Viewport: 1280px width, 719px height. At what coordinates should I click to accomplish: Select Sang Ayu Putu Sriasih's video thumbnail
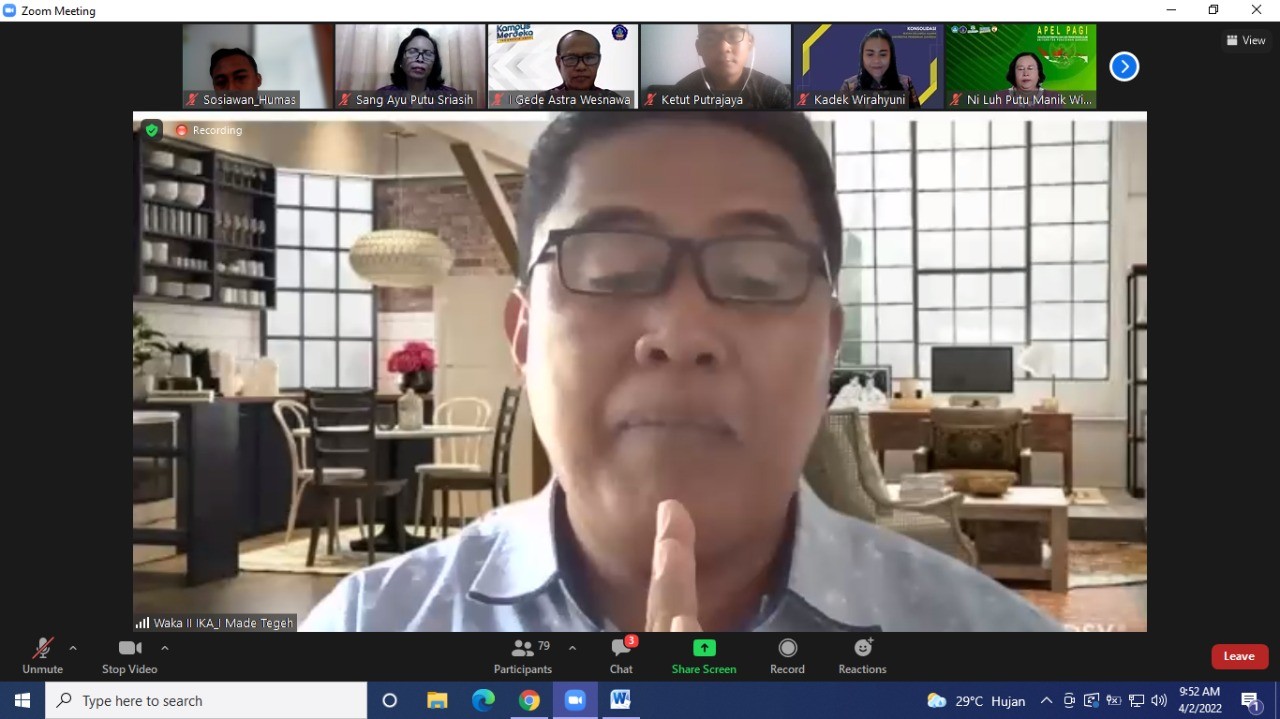(410, 66)
